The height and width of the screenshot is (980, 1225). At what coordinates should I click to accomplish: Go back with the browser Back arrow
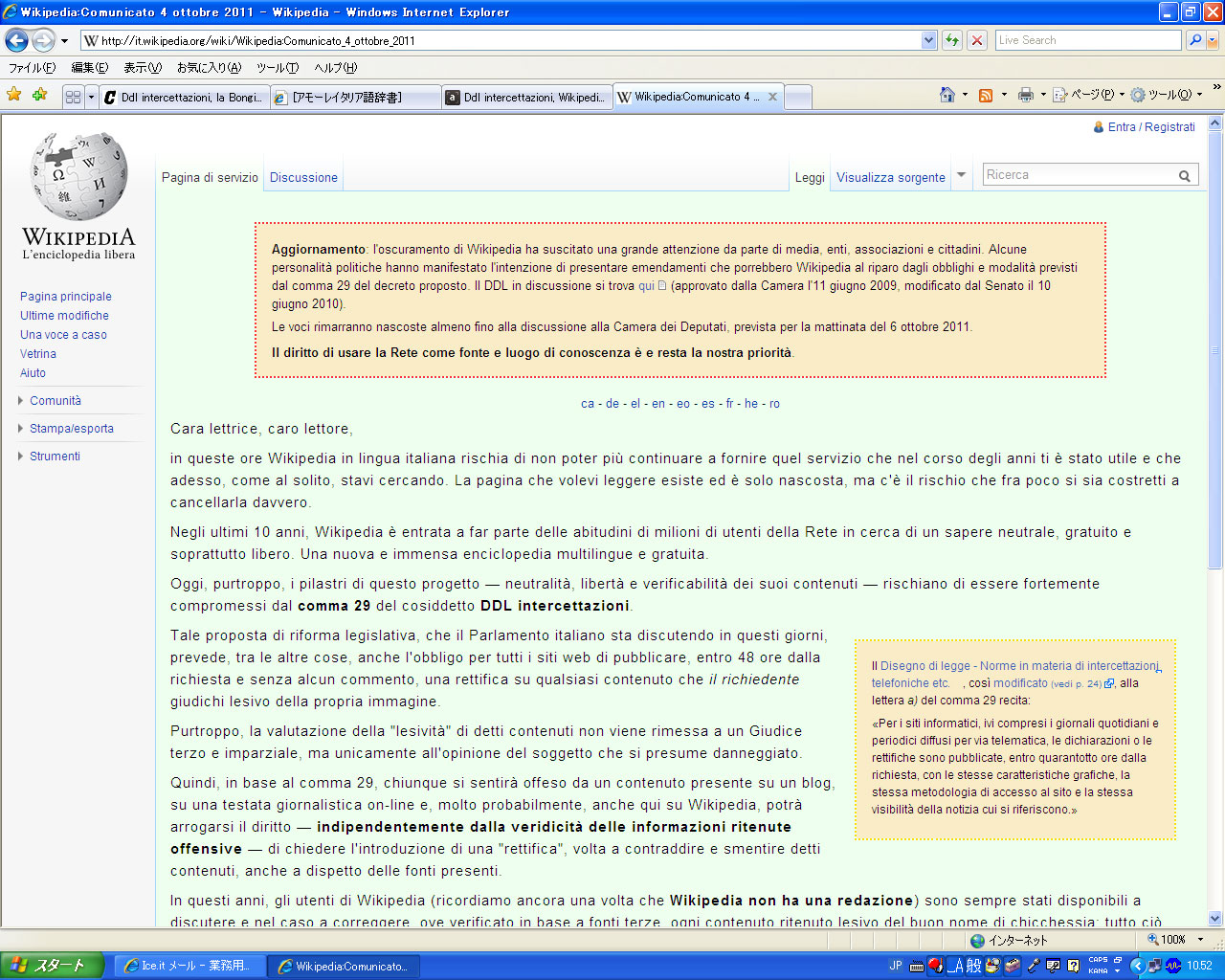(16, 40)
